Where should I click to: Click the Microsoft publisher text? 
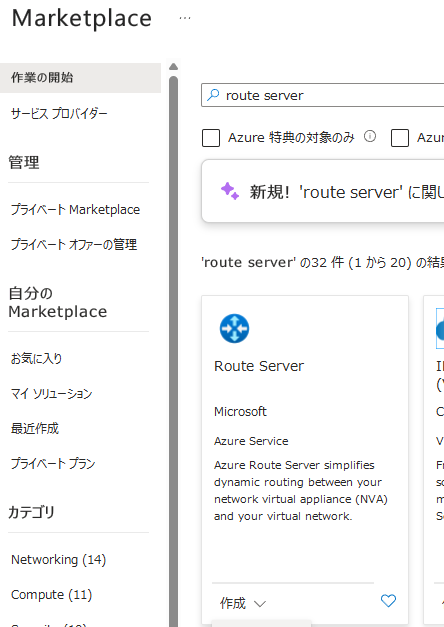pyautogui.click(x=240, y=411)
